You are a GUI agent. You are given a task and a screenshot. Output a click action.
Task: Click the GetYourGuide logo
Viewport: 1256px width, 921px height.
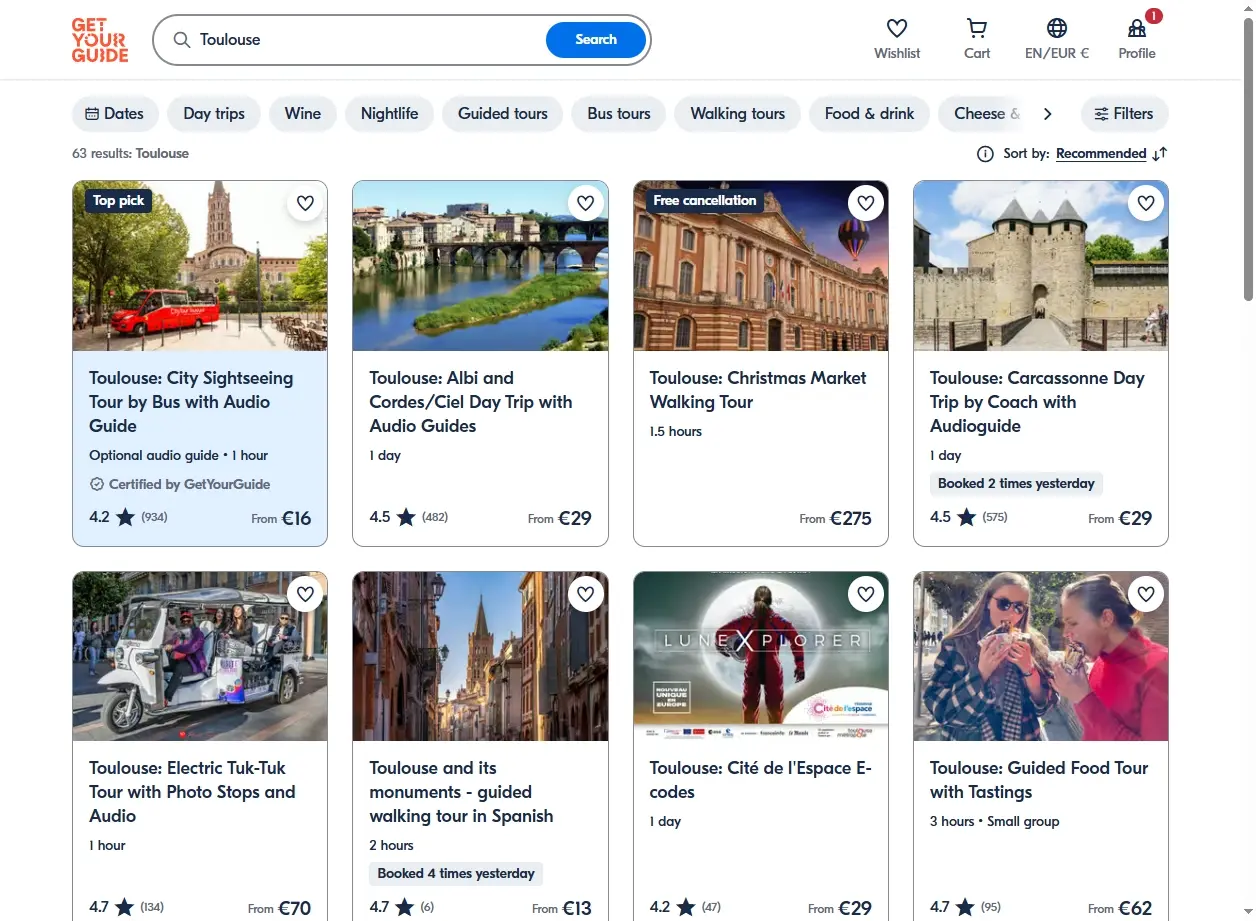pyautogui.click(x=100, y=40)
